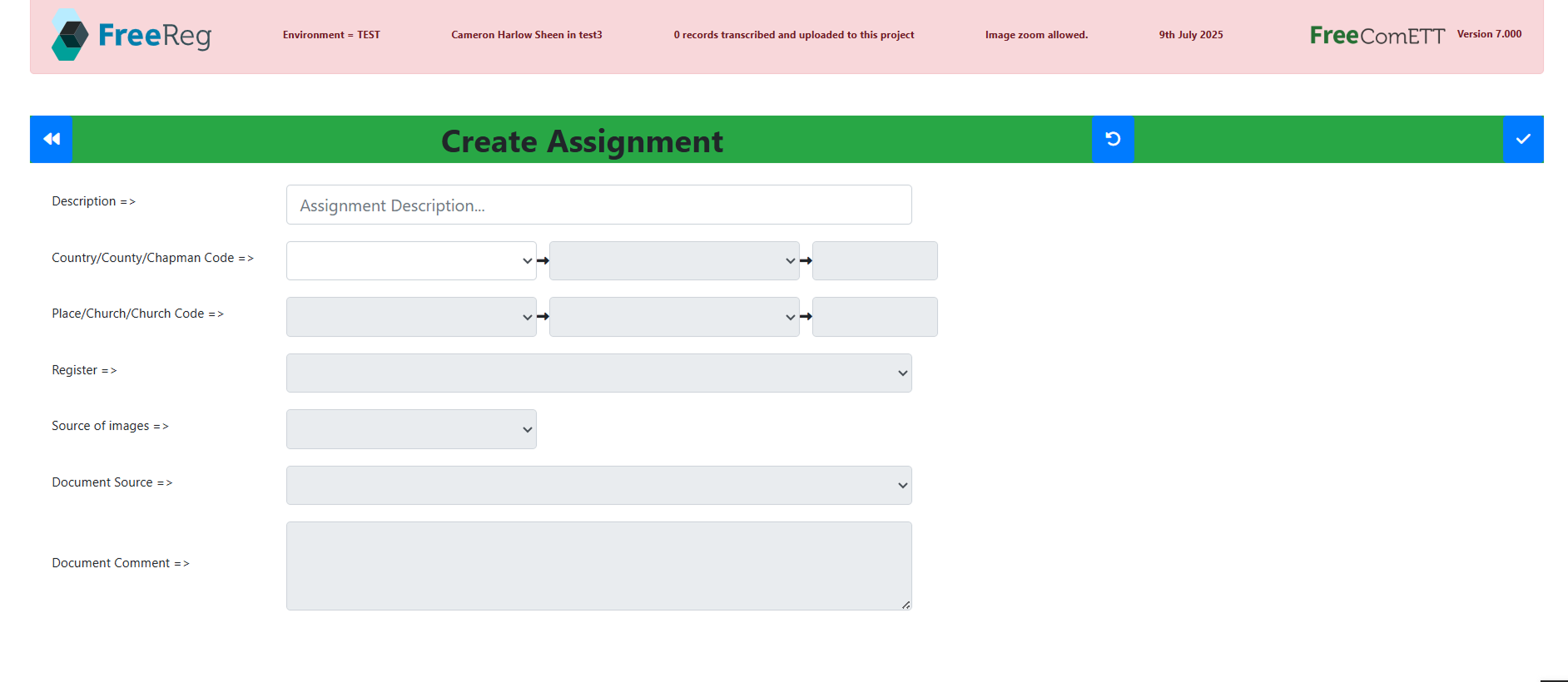The height and width of the screenshot is (682, 1568).
Task: Reset the form with the undo icon
Action: click(1113, 139)
